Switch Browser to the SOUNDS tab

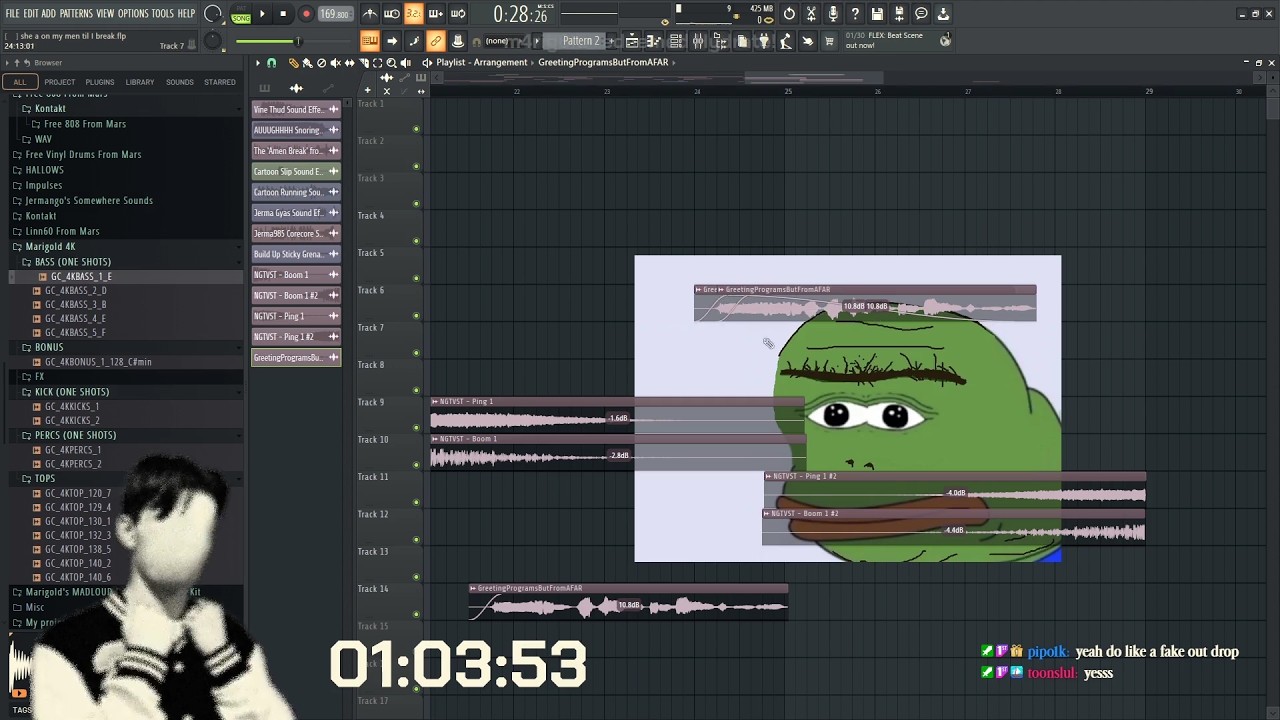180,82
